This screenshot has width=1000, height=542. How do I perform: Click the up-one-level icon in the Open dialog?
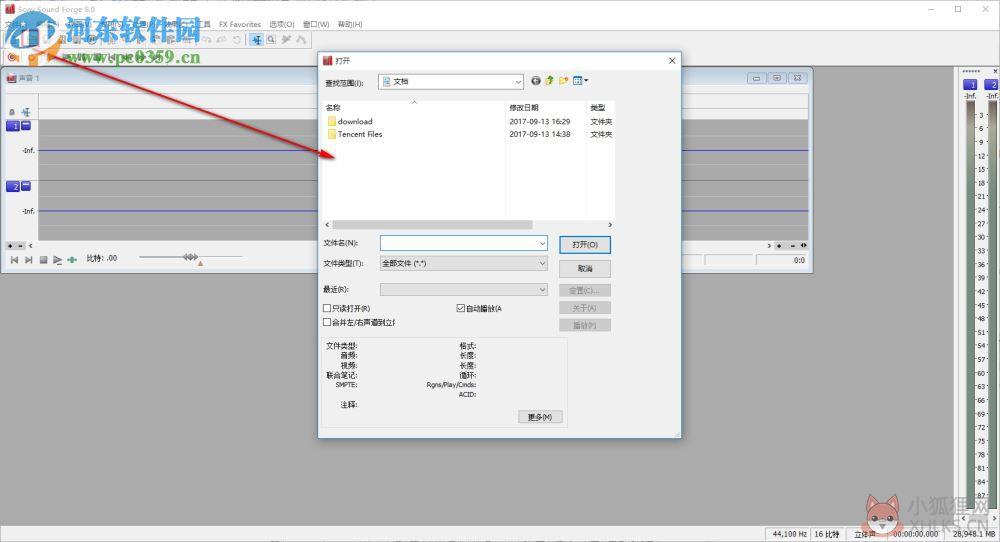coord(549,81)
